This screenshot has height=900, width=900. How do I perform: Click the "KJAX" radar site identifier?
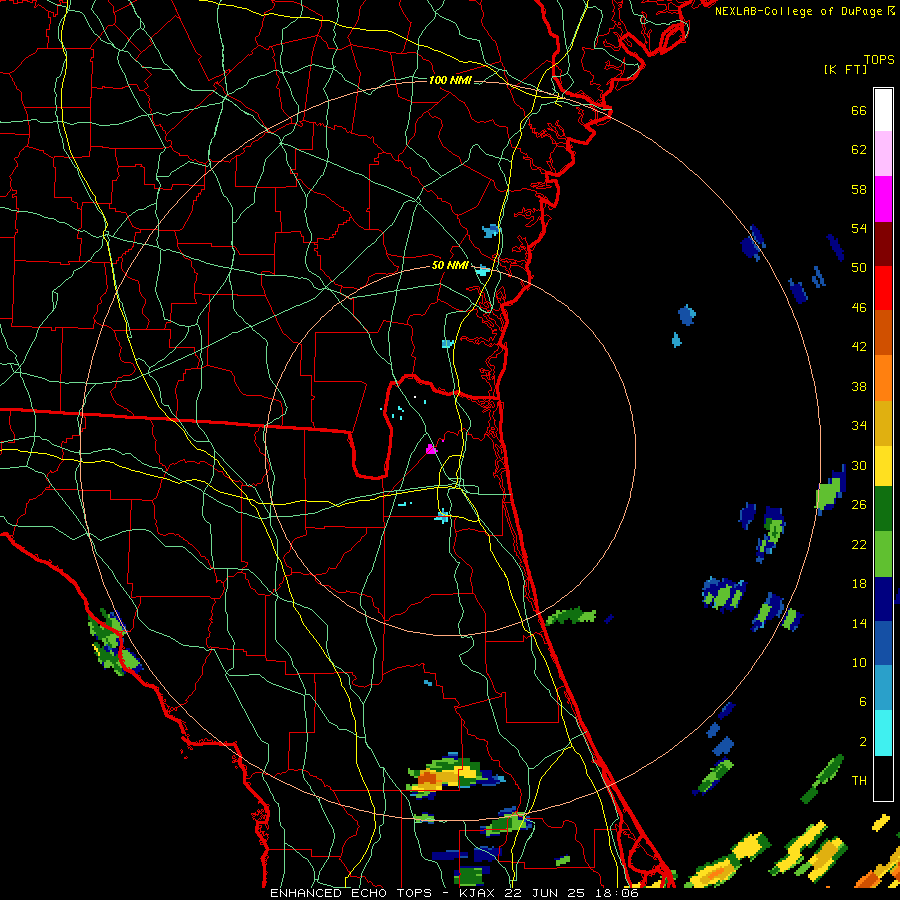pyautogui.click(x=479, y=893)
